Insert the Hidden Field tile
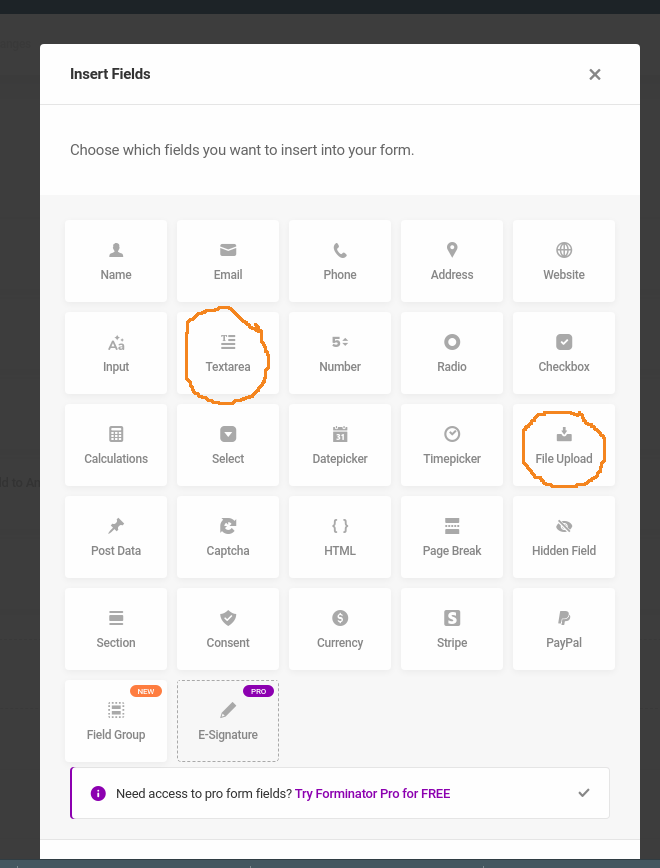 tap(564, 537)
